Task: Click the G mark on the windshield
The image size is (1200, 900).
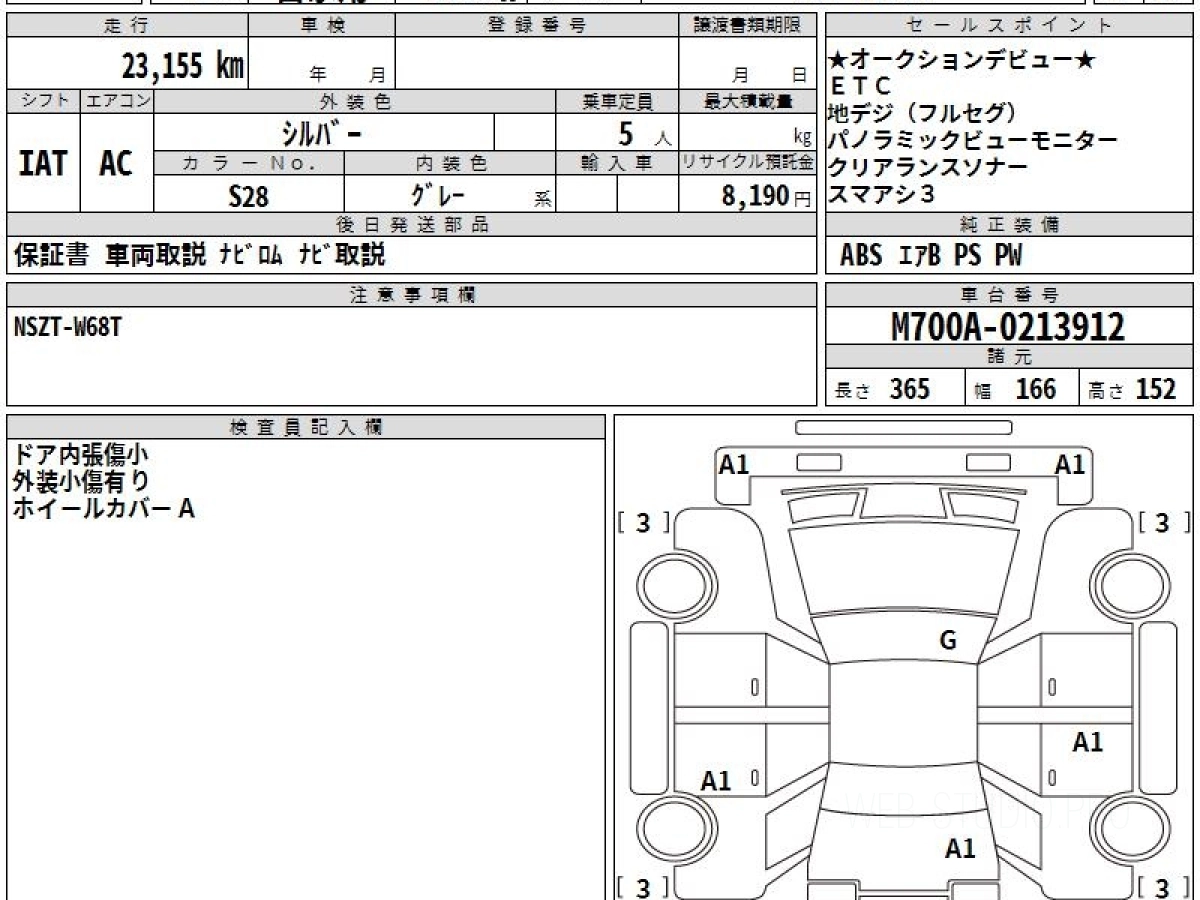Action: click(x=948, y=641)
